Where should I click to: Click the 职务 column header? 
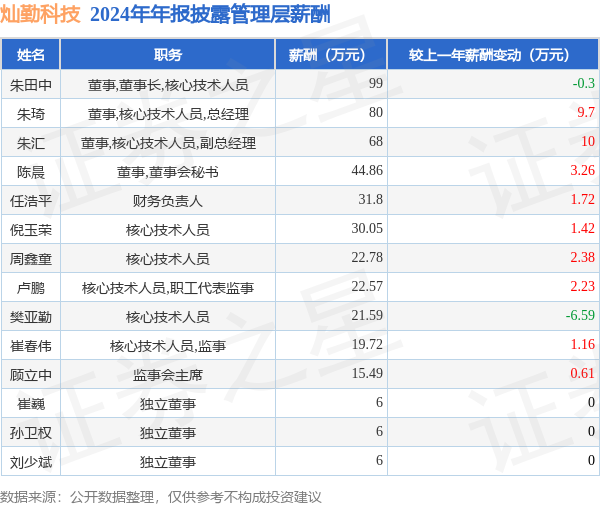[168, 55]
